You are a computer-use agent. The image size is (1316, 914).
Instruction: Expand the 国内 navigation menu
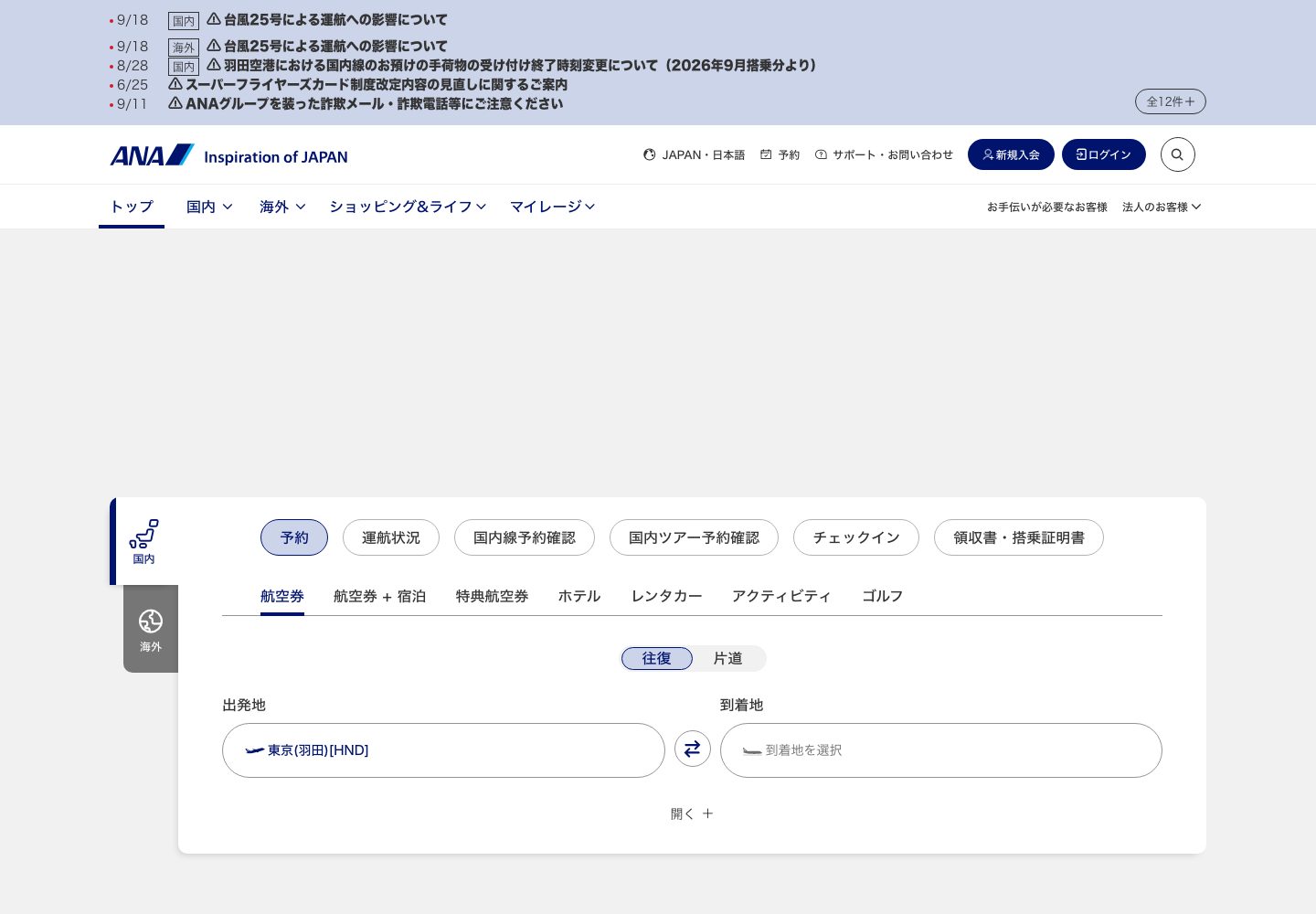(x=209, y=207)
